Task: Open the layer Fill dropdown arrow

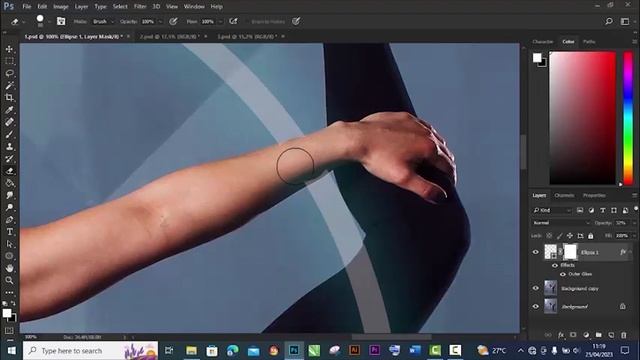Action: [x=634, y=236]
